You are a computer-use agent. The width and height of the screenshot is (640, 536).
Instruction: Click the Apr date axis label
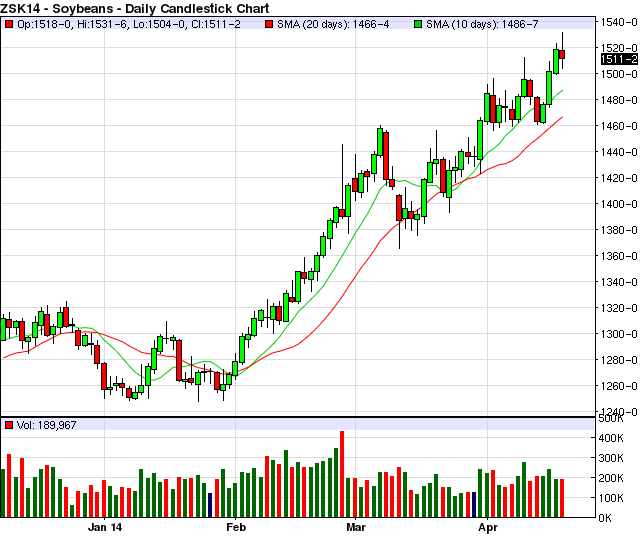(x=488, y=527)
